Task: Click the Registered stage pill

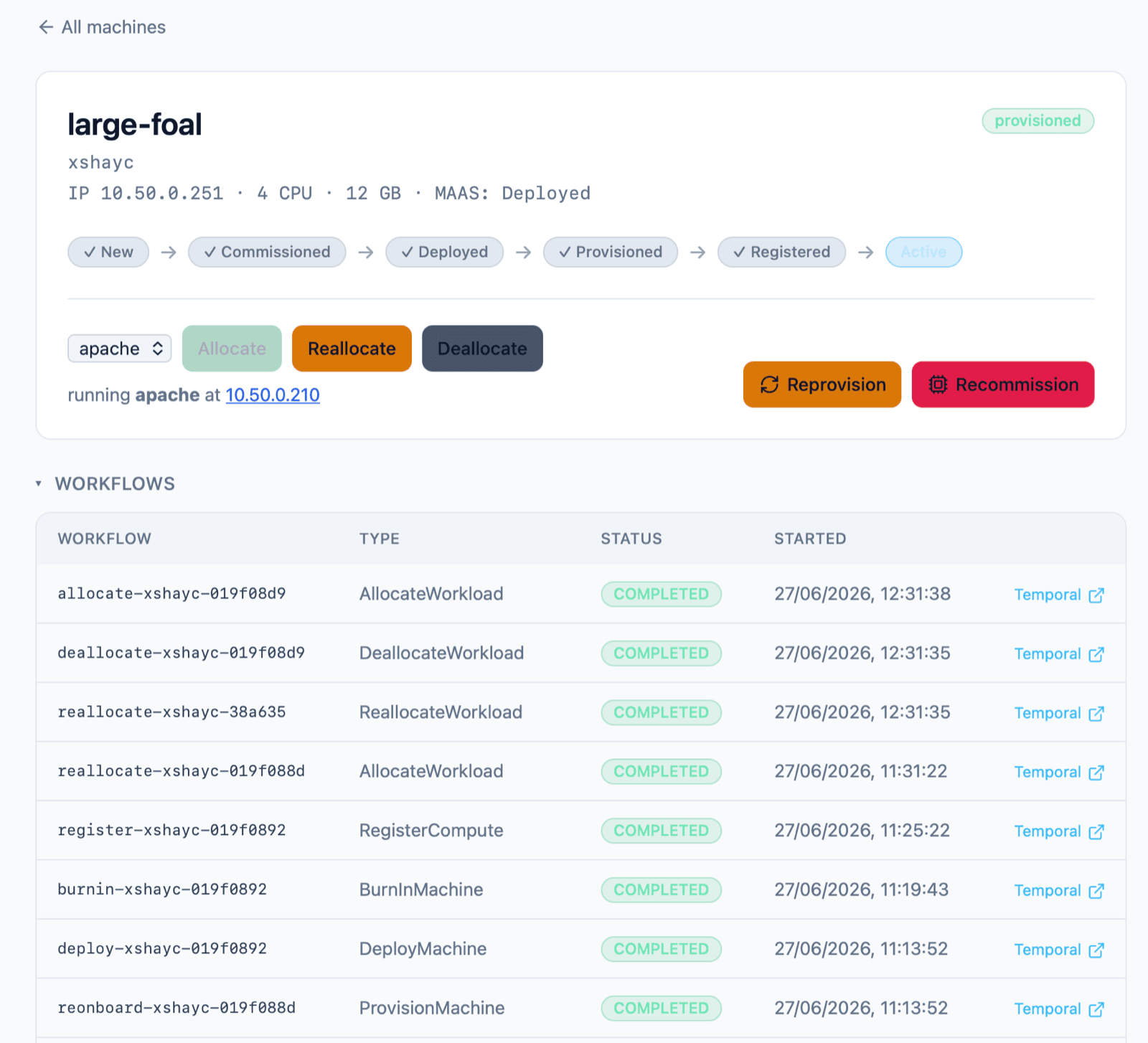Action: (x=781, y=252)
